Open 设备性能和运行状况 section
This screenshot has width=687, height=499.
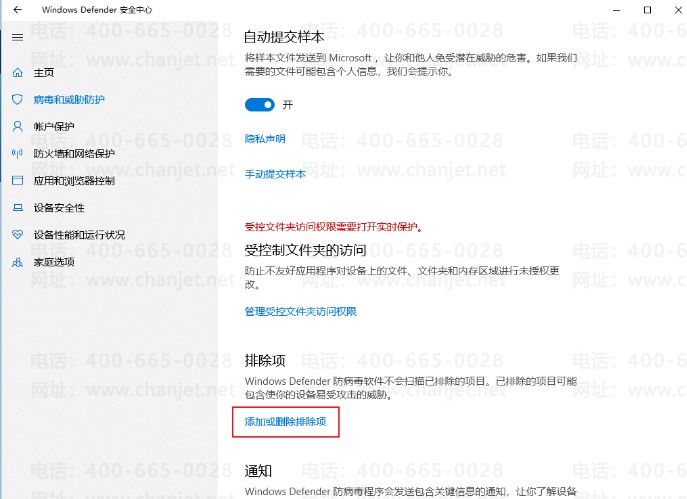pyautogui.click(x=79, y=235)
